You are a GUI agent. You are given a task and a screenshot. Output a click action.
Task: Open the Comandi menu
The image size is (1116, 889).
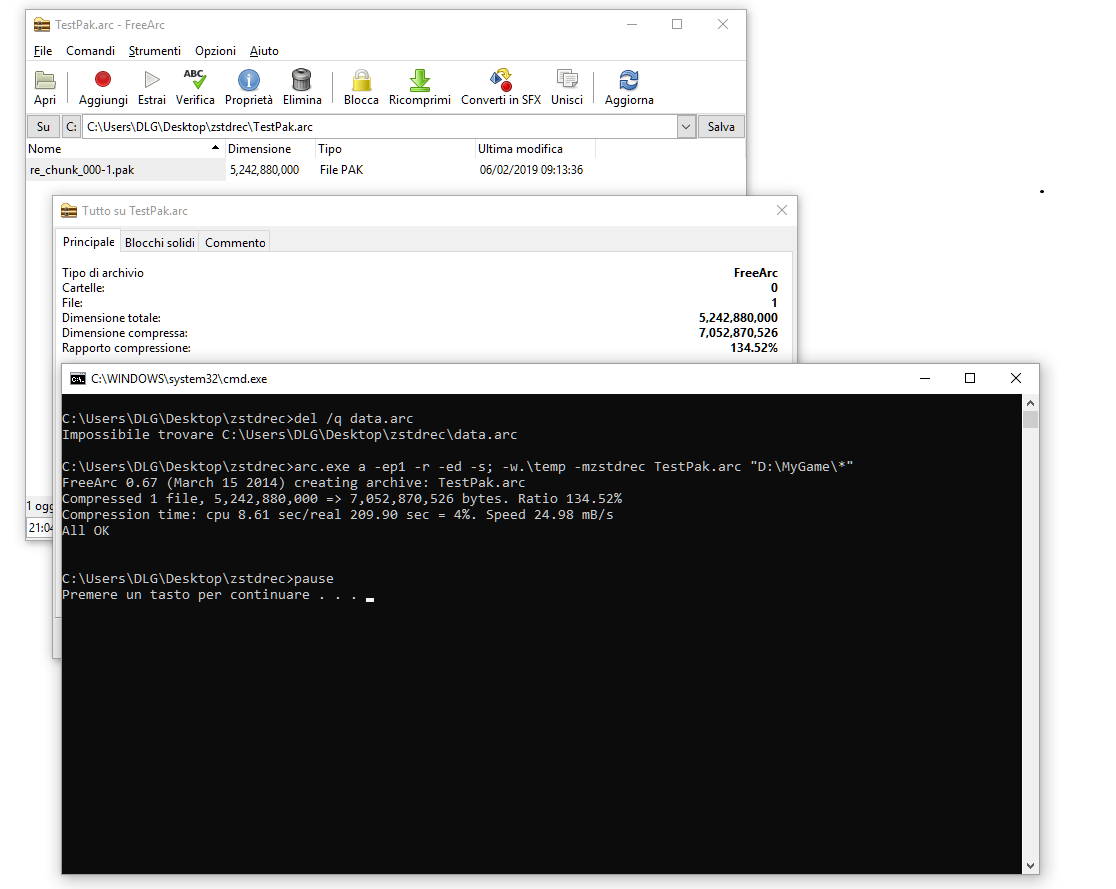pos(90,51)
